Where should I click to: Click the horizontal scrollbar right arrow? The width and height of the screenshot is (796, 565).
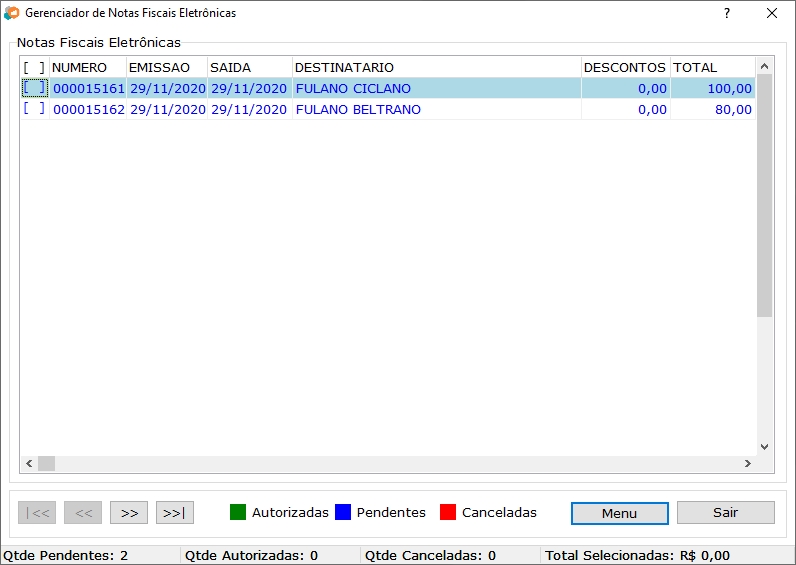[746, 464]
